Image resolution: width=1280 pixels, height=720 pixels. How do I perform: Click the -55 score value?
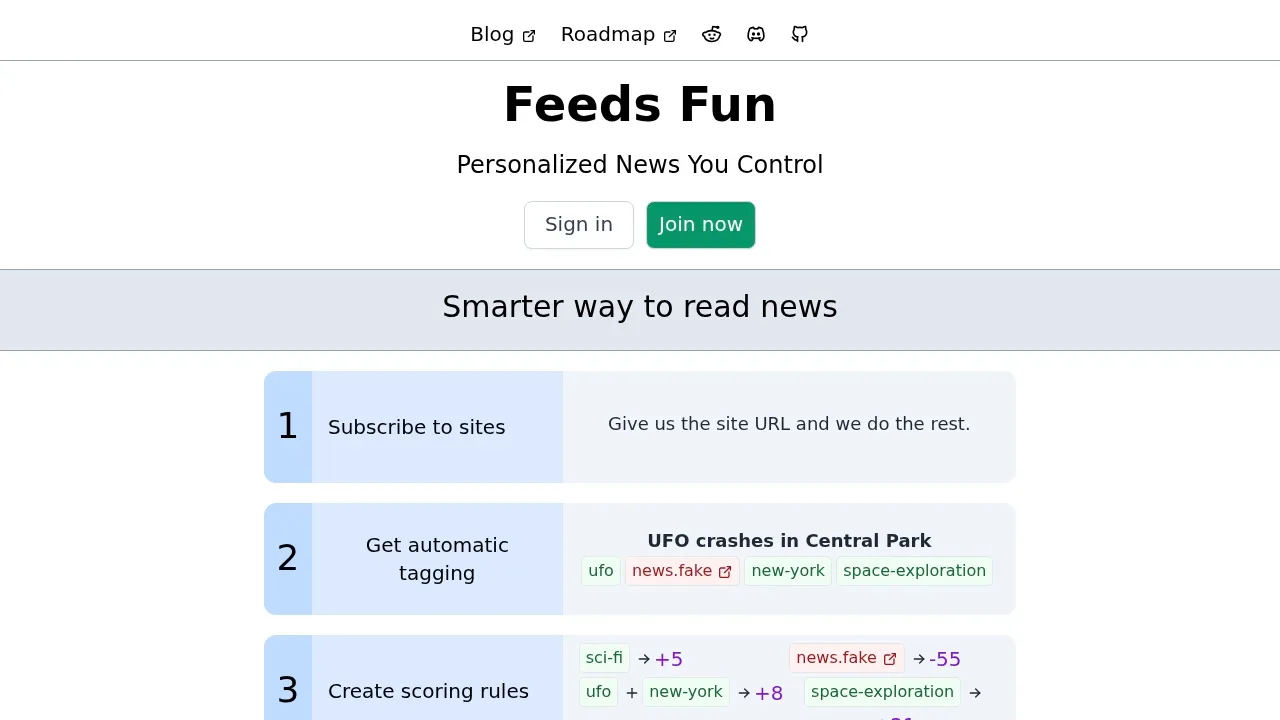(945, 660)
